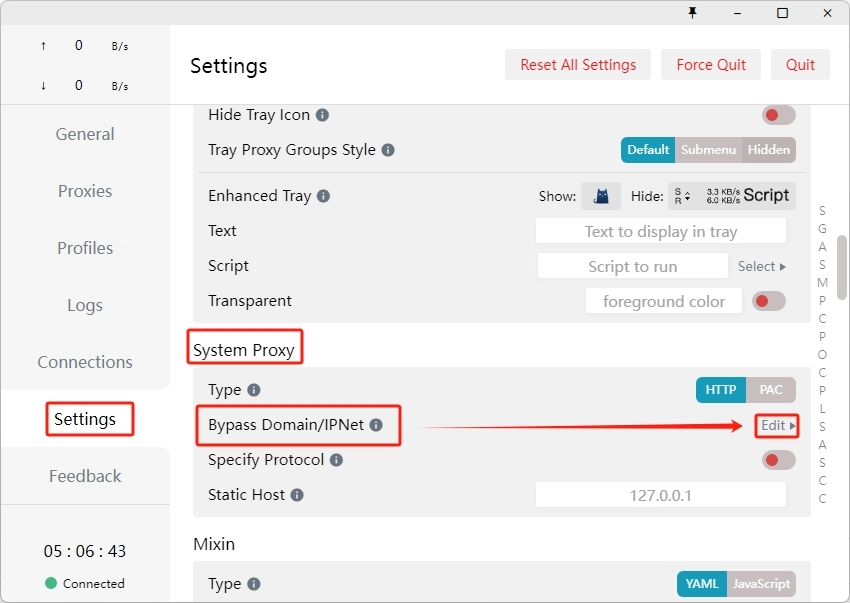Click info icon next to Enhanced Tray
The image size is (850, 603).
click(323, 196)
